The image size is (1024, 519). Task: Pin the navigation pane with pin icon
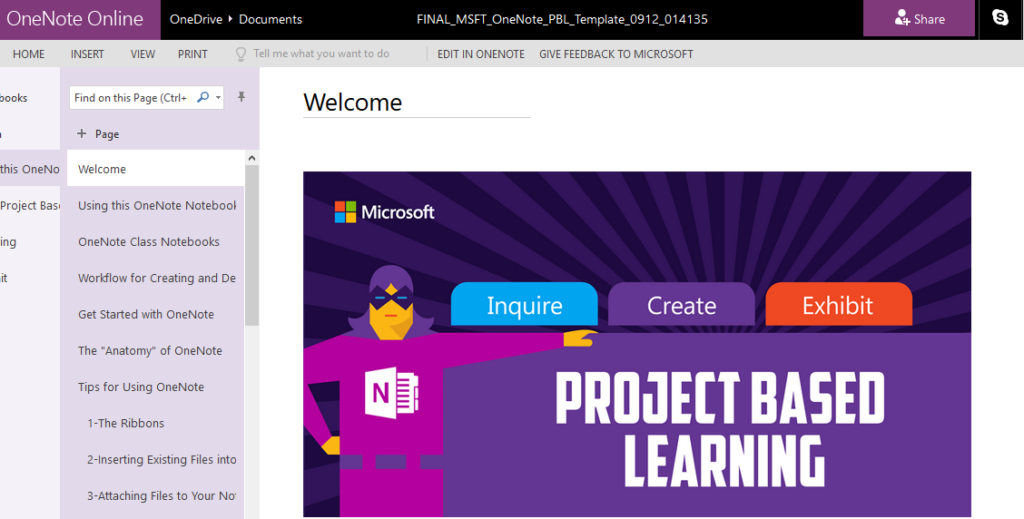pos(241,97)
